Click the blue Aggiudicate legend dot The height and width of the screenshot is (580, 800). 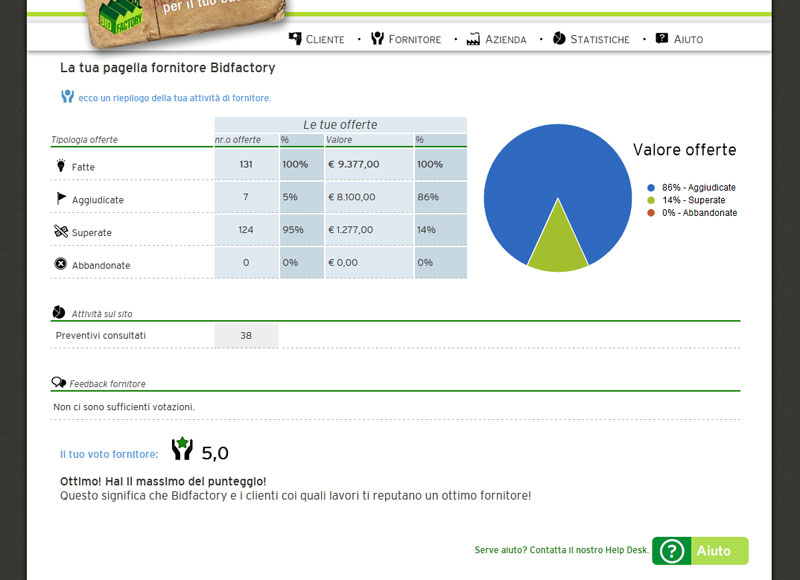(x=651, y=188)
